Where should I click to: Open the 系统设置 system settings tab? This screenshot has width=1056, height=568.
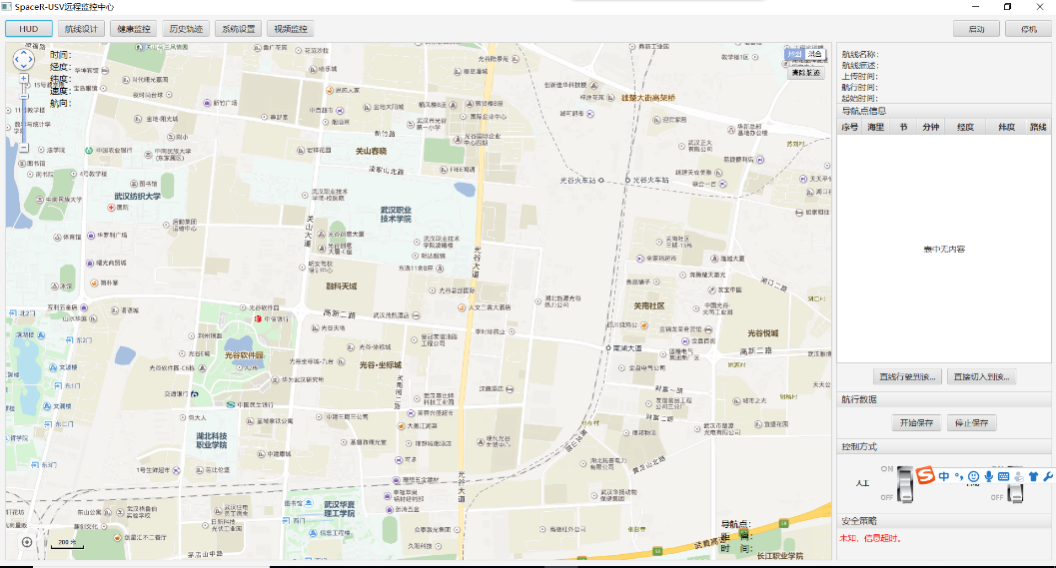[238, 29]
